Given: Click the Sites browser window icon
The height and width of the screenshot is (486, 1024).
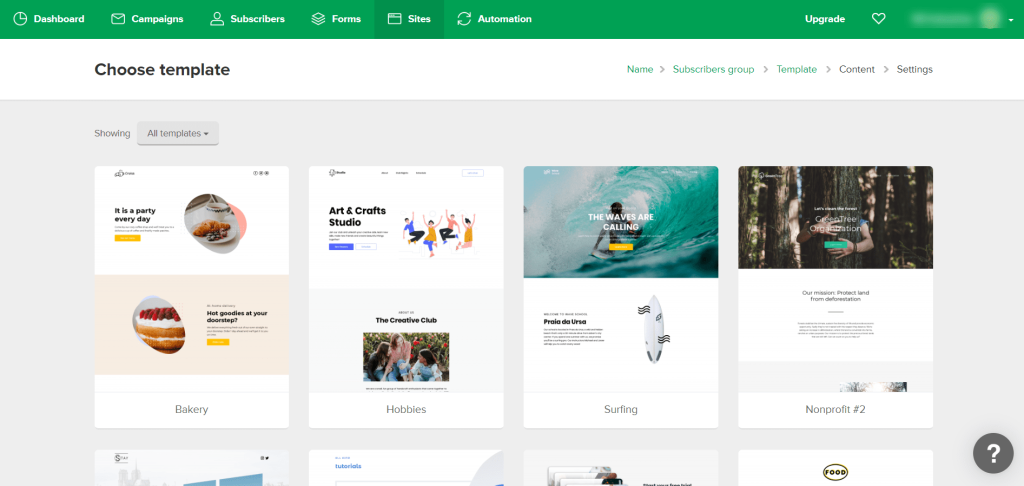Looking at the screenshot, I should point(394,19).
